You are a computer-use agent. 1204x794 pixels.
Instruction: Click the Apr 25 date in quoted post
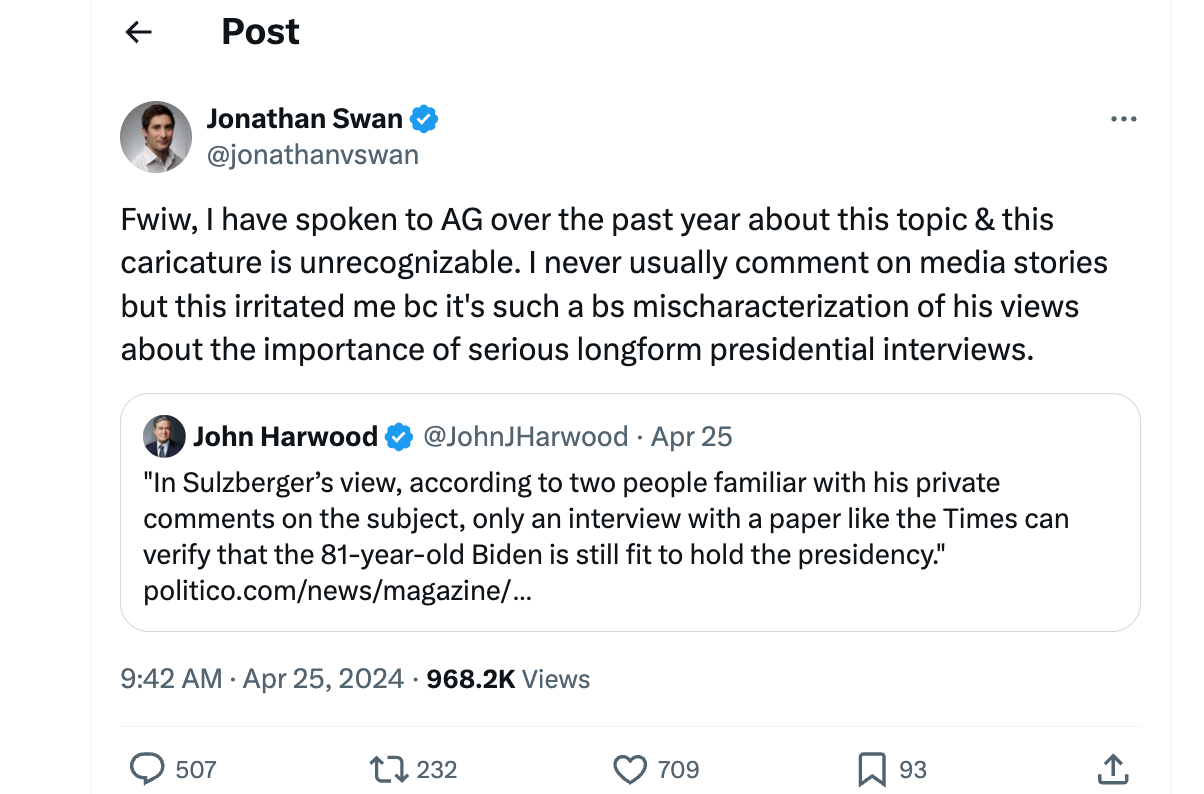click(x=691, y=437)
